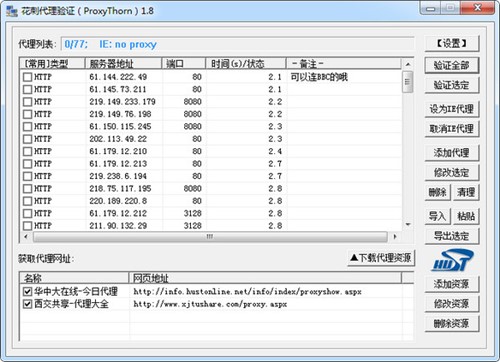Click the 清理 clean button
This screenshot has height=362, width=500.
tap(466, 192)
